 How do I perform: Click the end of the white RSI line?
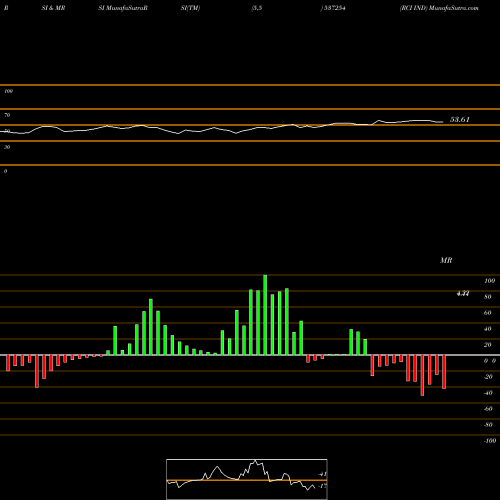click(x=443, y=122)
